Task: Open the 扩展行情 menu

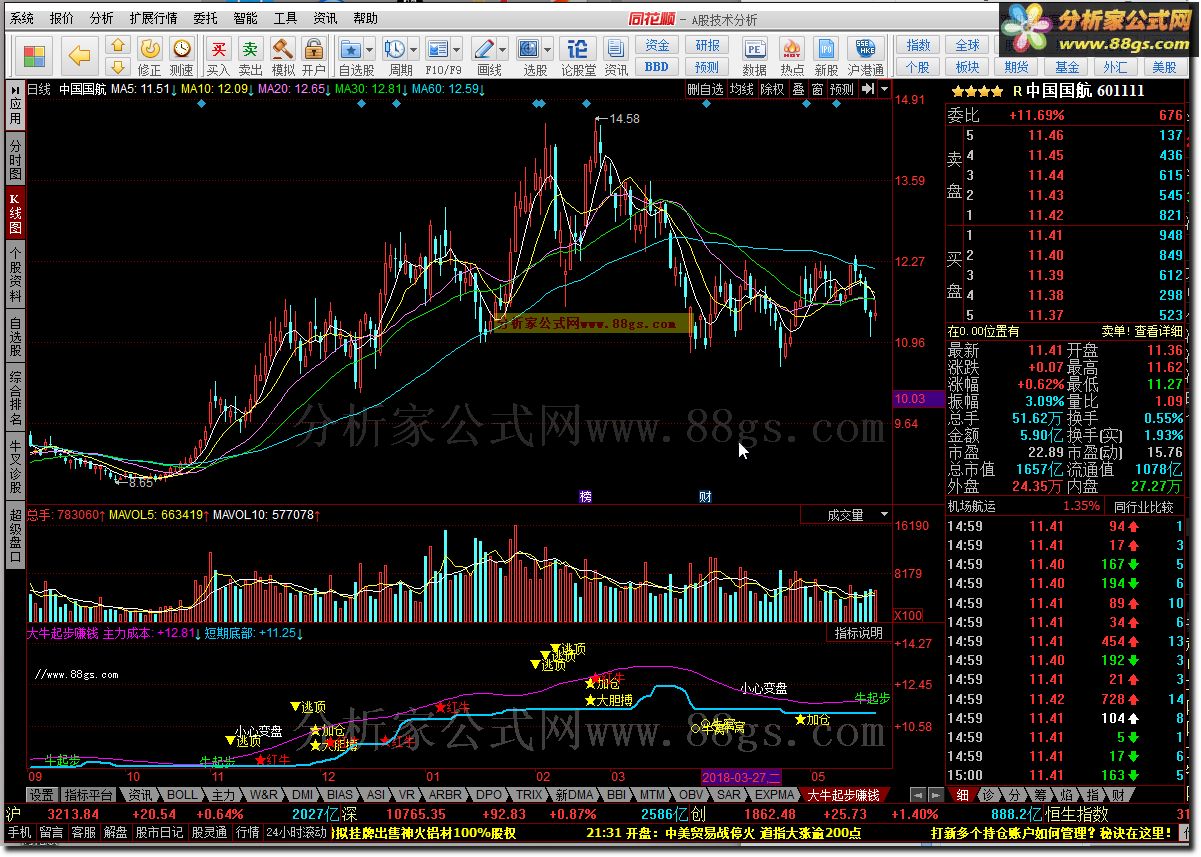Action: [x=153, y=18]
